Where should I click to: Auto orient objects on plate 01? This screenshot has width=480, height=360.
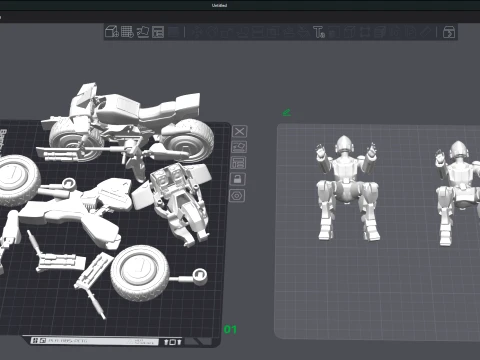coord(239,147)
